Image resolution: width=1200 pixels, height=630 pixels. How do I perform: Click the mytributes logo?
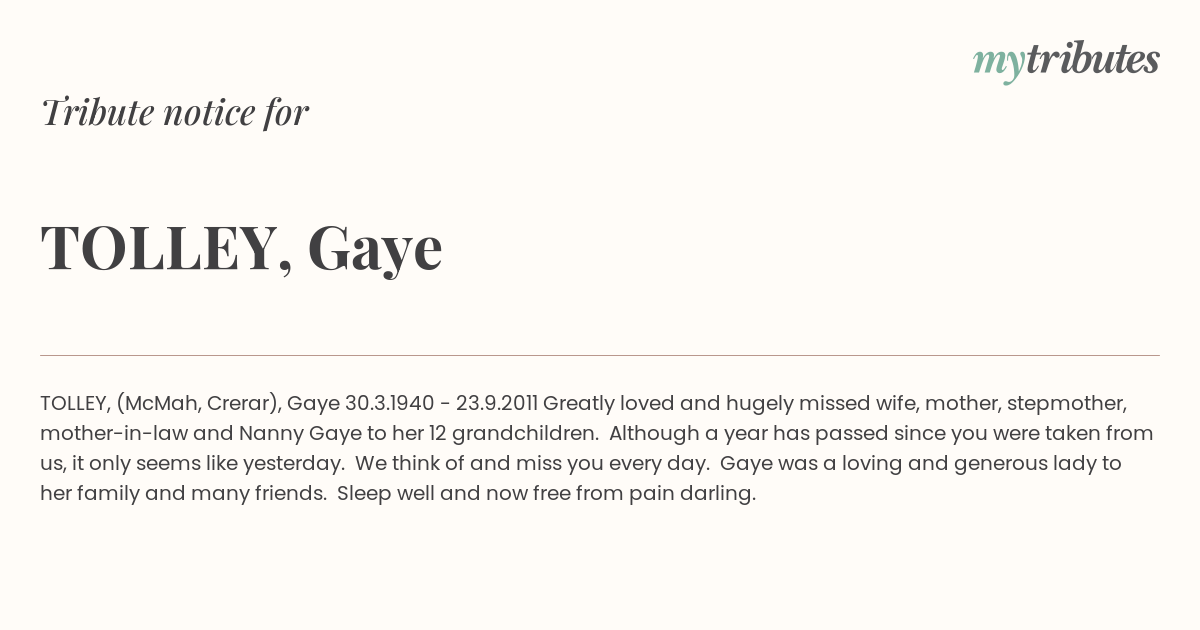click(1066, 61)
